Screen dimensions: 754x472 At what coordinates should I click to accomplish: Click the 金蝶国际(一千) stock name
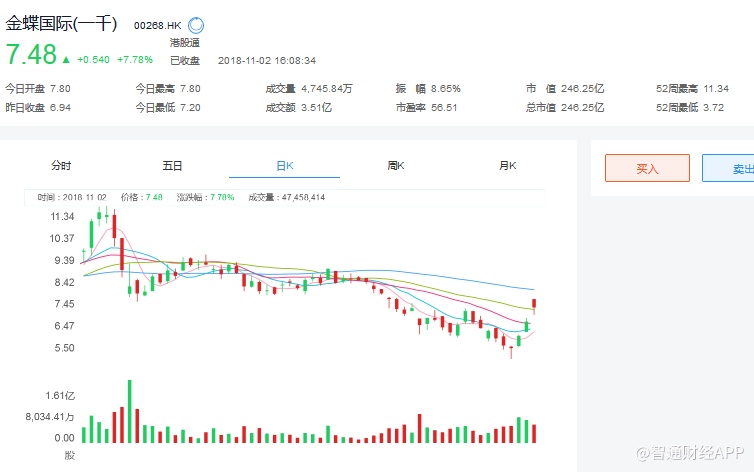point(62,24)
